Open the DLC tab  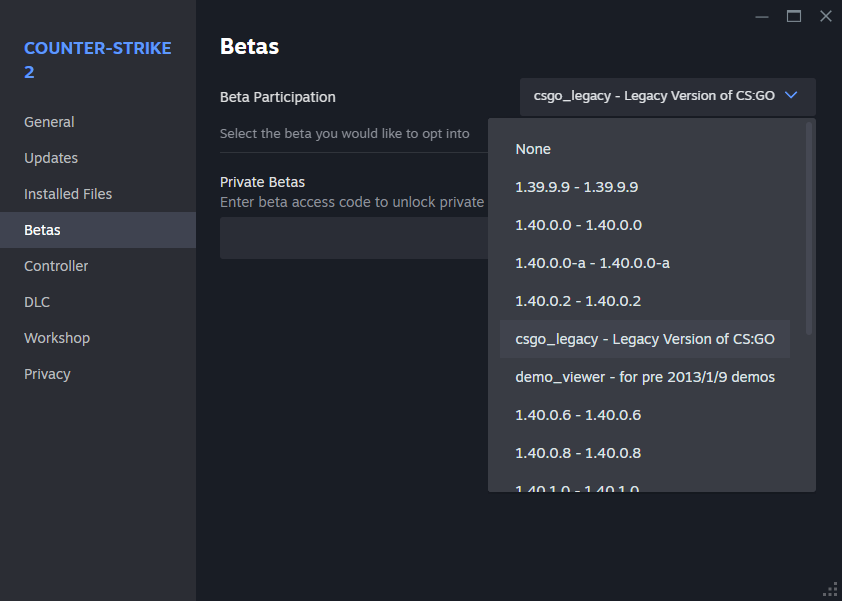pyautogui.click(x=98, y=302)
